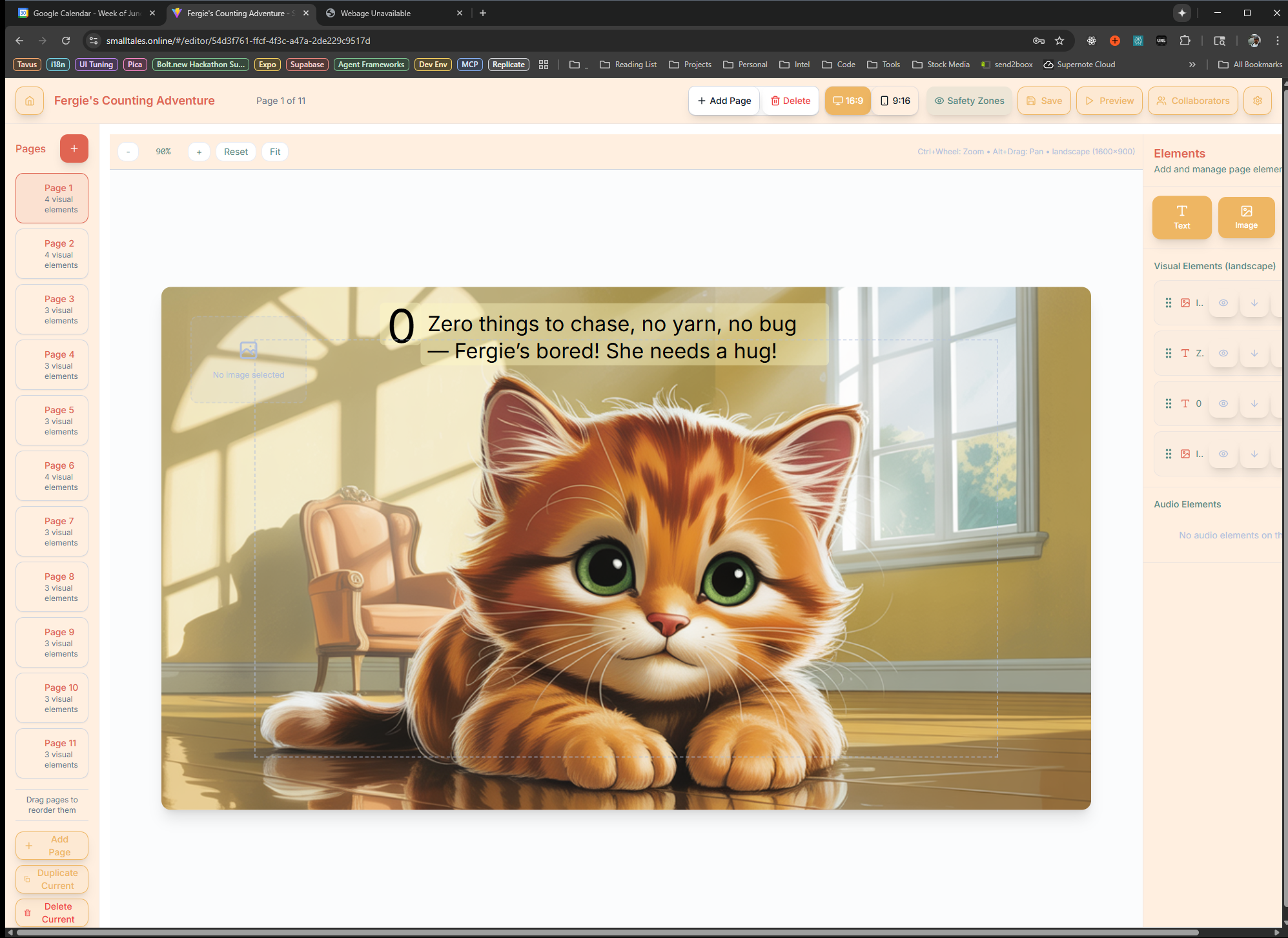Viewport: 1288px width, 938px height.
Task: Click the plus zoom-in button
Action: [x=199, y=152]
